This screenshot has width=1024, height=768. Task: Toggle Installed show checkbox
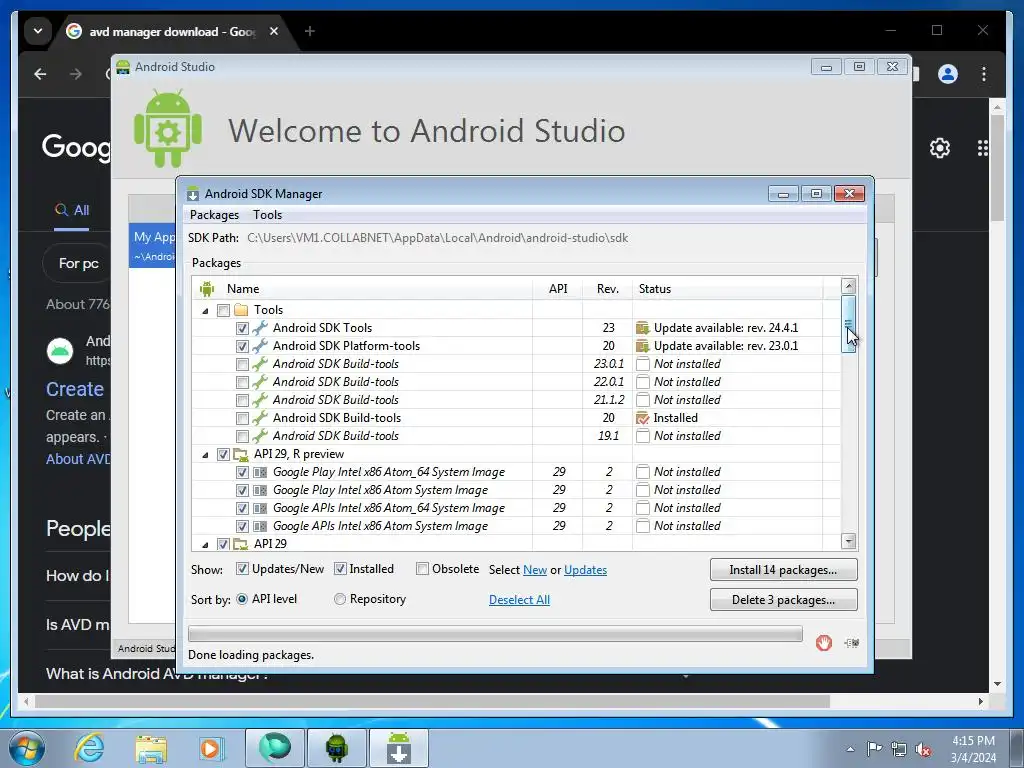pos(340,569)
